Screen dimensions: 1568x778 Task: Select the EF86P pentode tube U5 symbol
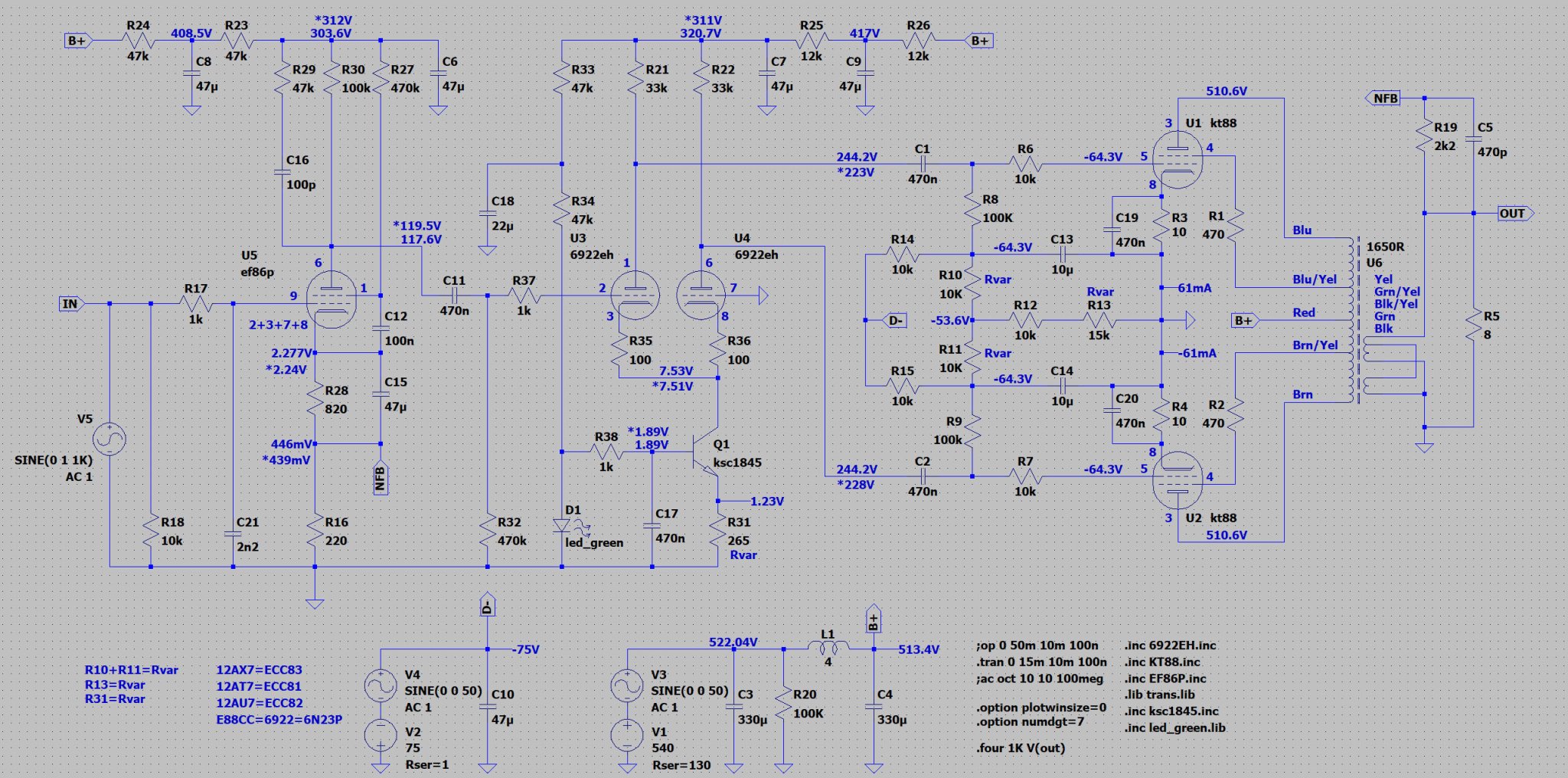pyautogui.click(x=331, y=299)
